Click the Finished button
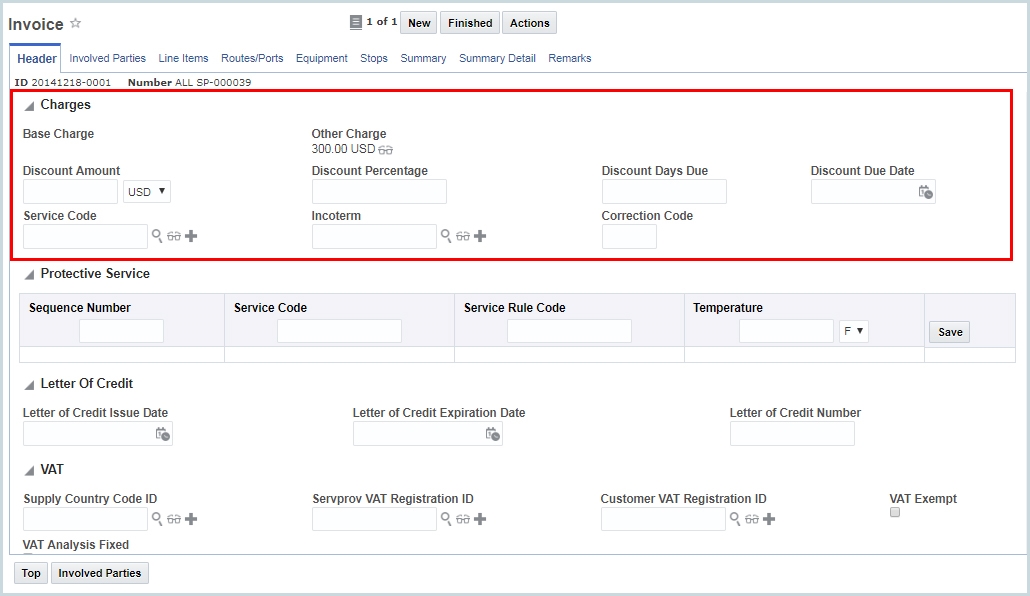The image size is (1030, 596). pyautogui.click(x=470, y=23)
